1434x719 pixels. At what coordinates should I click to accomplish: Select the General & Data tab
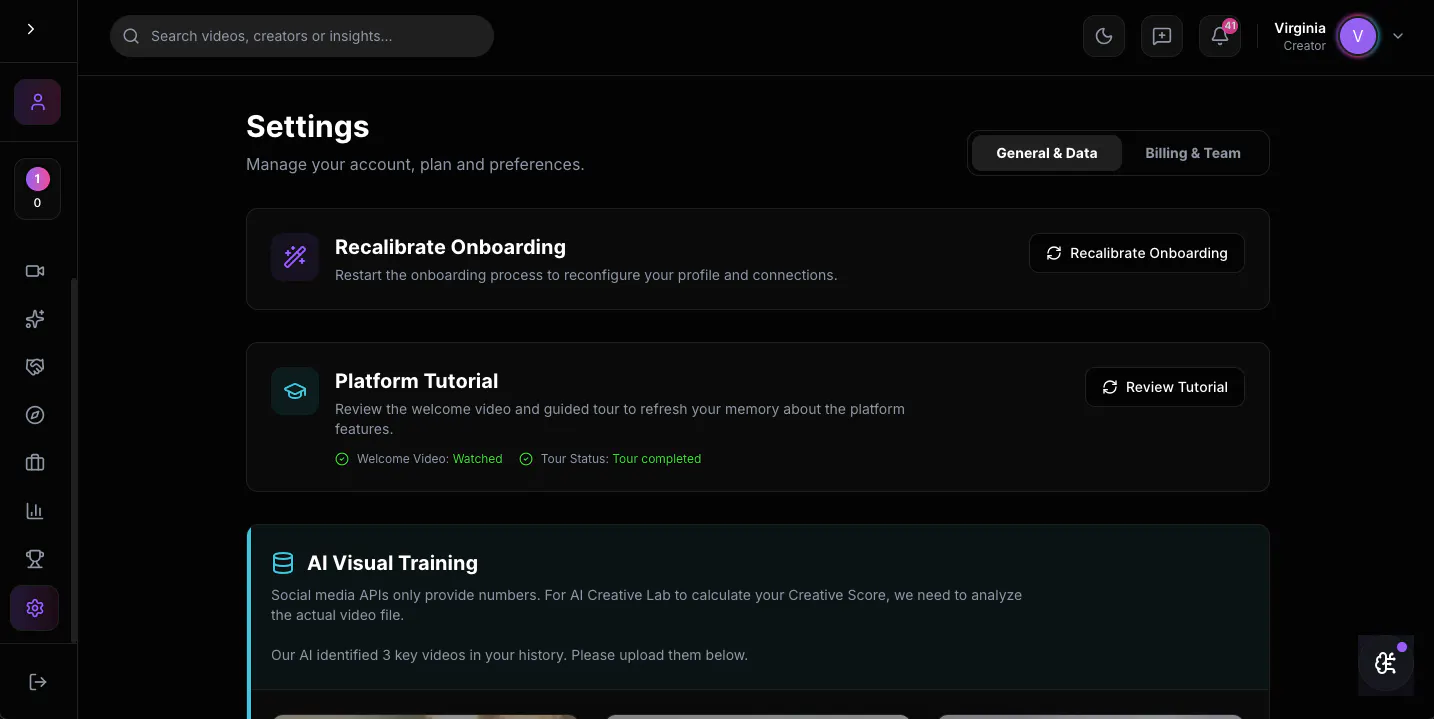click(1047, 153)
